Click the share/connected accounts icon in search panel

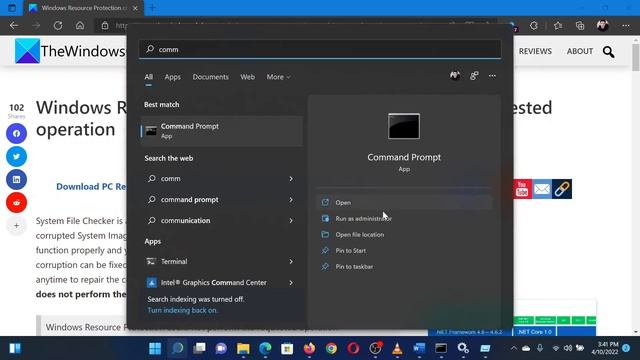coord(474,76)
